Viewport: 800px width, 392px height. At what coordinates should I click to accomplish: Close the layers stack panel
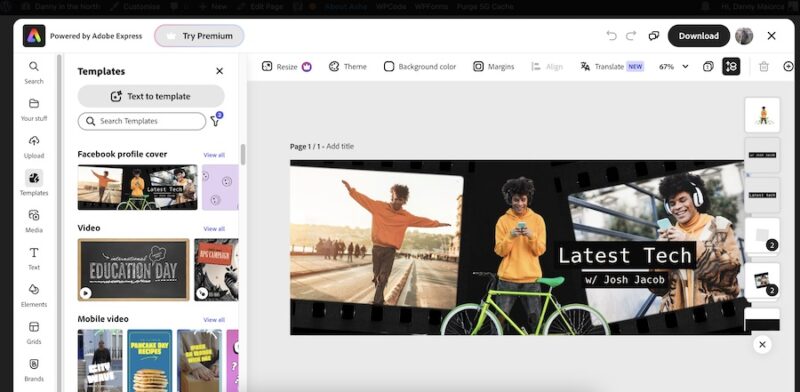coord(762,345)
